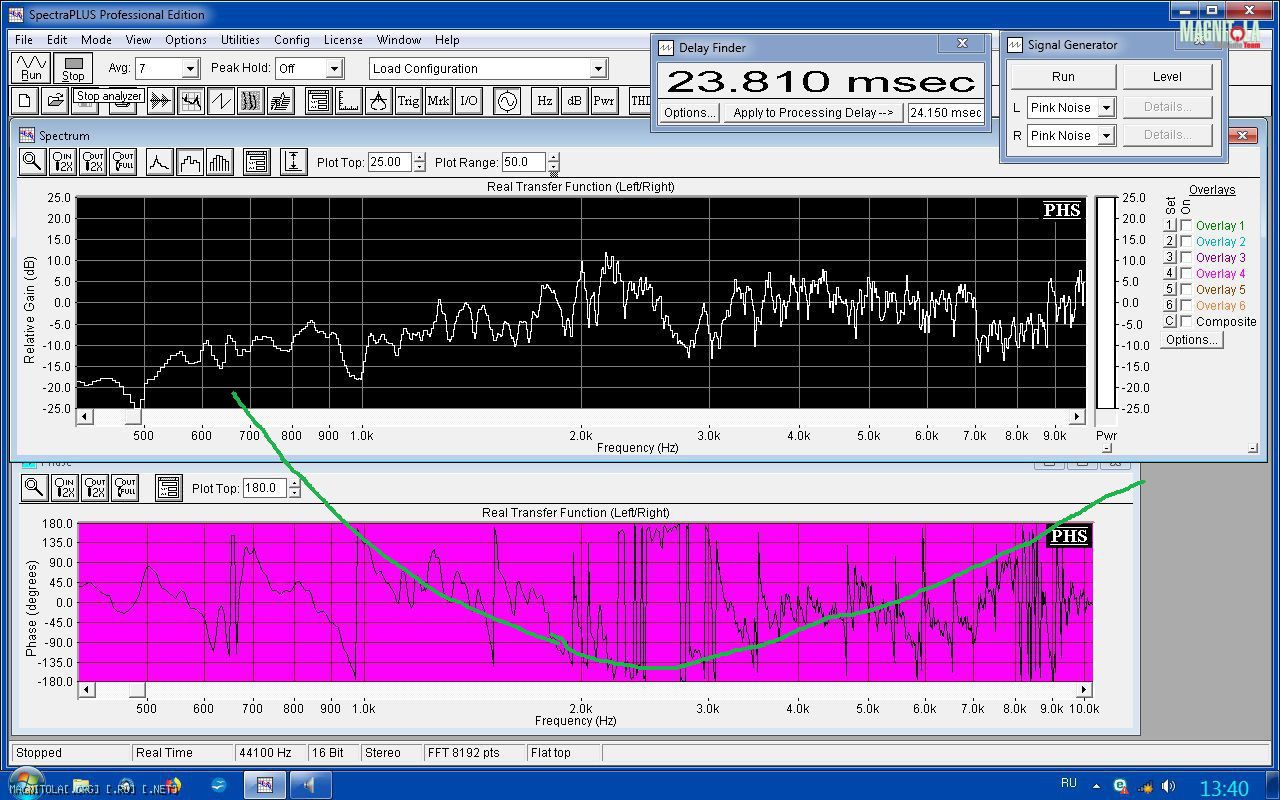Open Phase window options dialog icon
The width and height of the screenshot is (1280, 800).
168,488
